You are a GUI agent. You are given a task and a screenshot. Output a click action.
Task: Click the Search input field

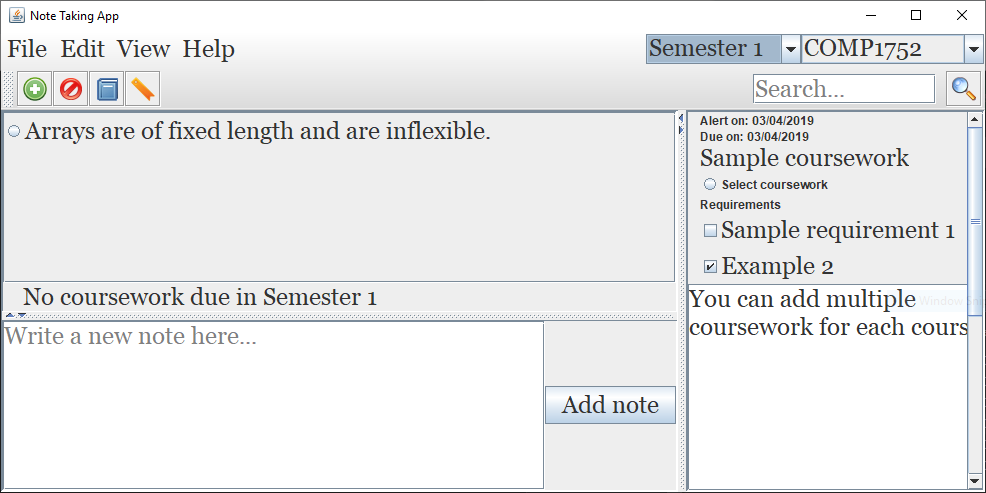pyautogui.click(x=843, y=89)
